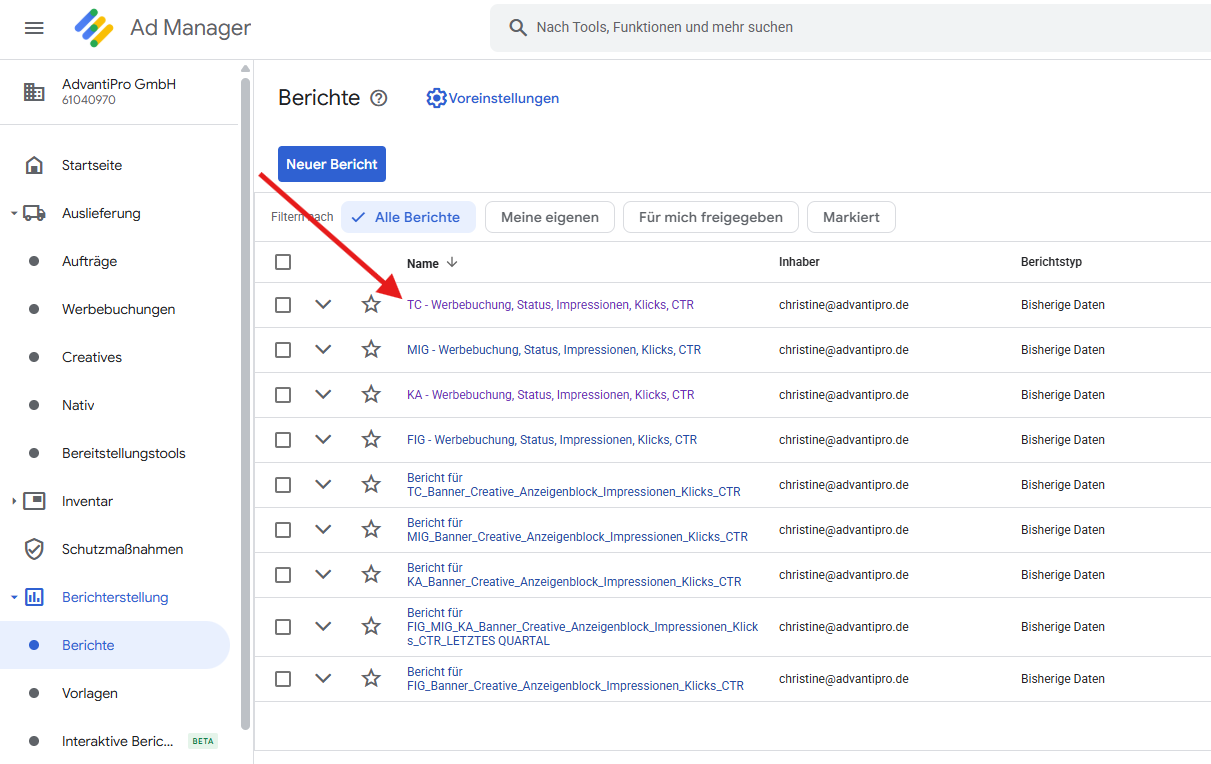Click the Voreinstellungen gear icon
The width and height of the screenshot is (1211, 764).
coord(436,98)
